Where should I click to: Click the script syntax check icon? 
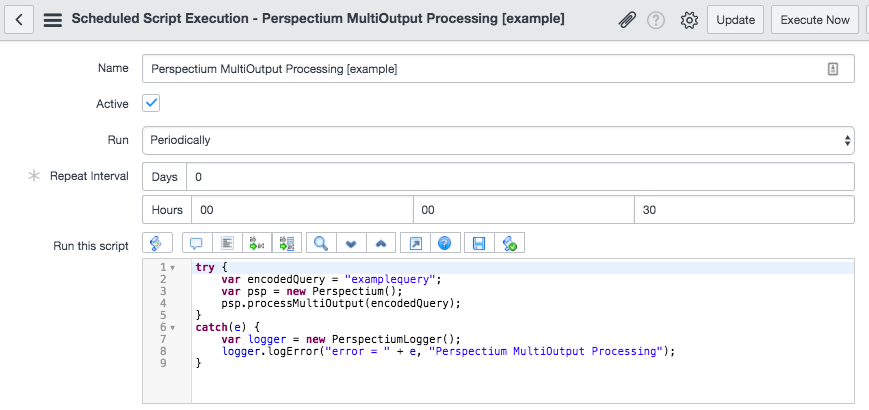509,243
